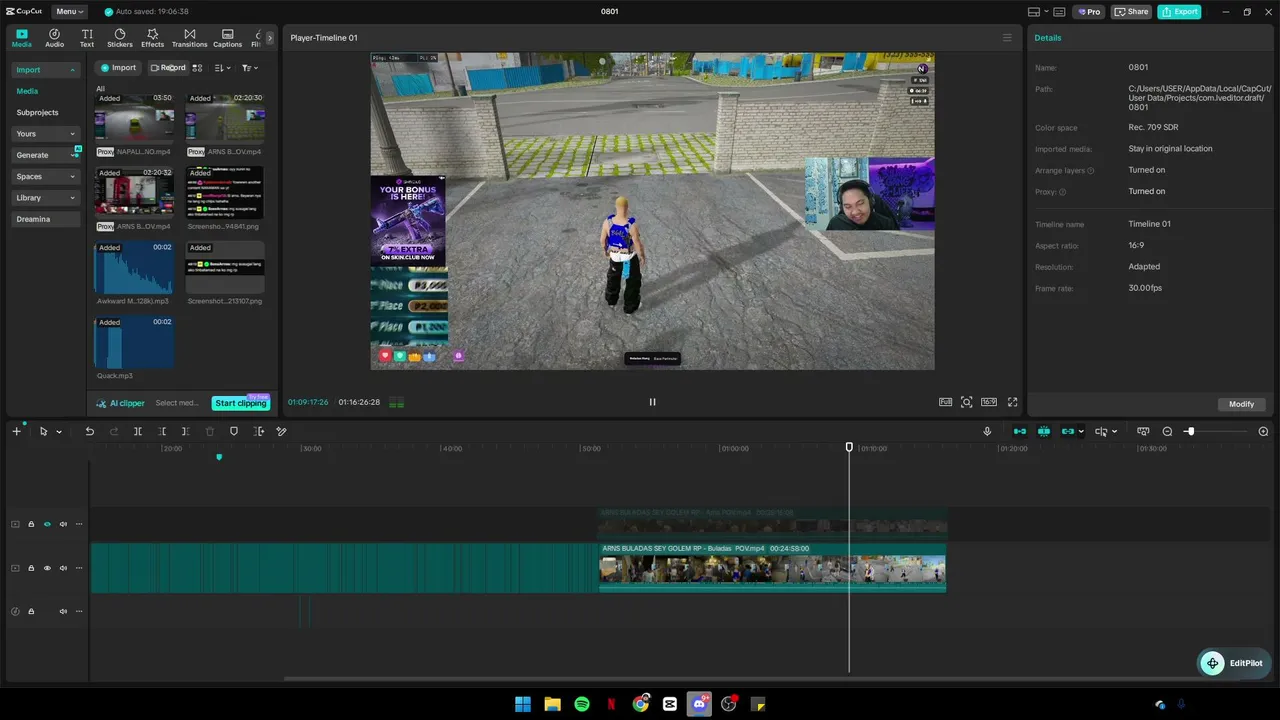Click the keyboard shortcuts icon in title bar
Viewport: 1280px width, 720px height.
point(1059,12)
